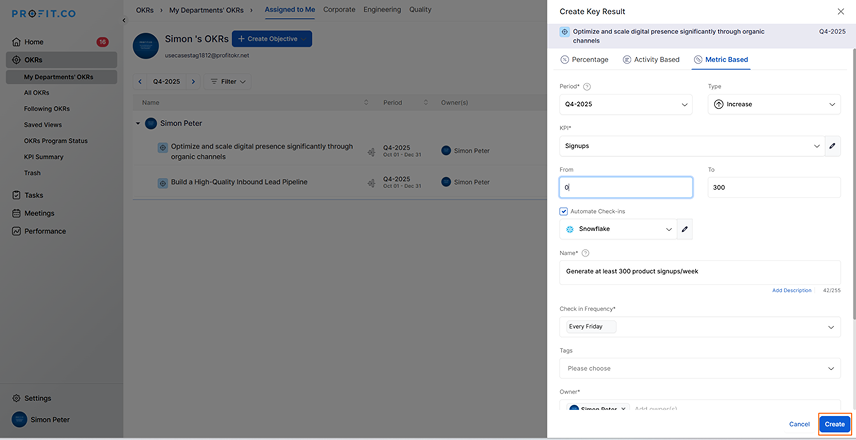
Task: Open Performance in the sidebar
Action: (45, 231)
